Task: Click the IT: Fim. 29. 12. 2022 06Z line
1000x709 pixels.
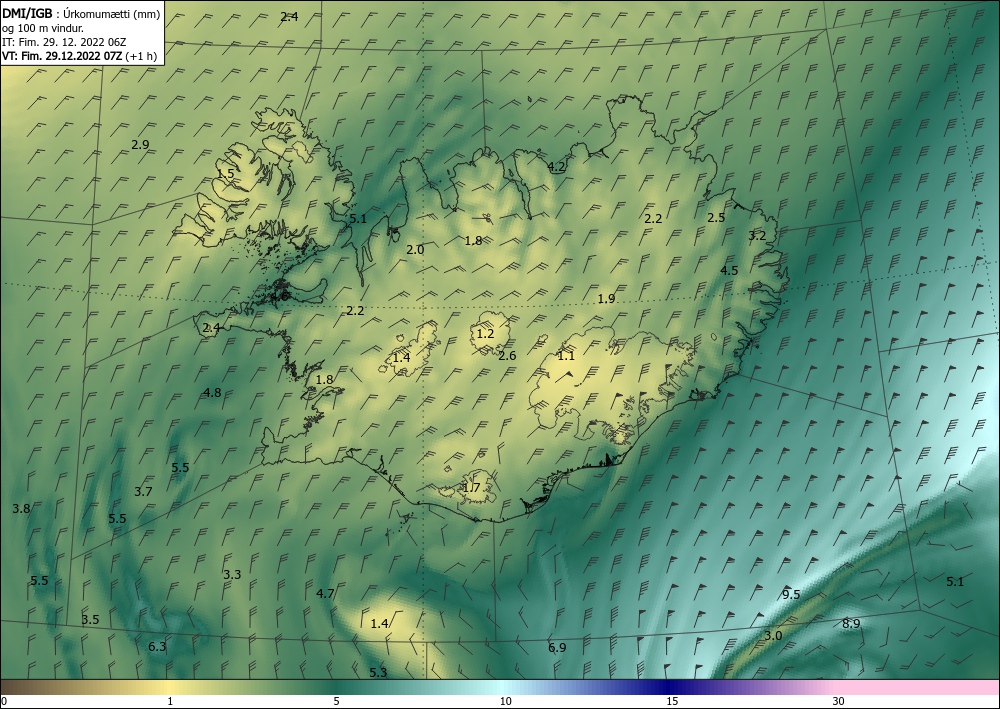Action: point(64,42)
